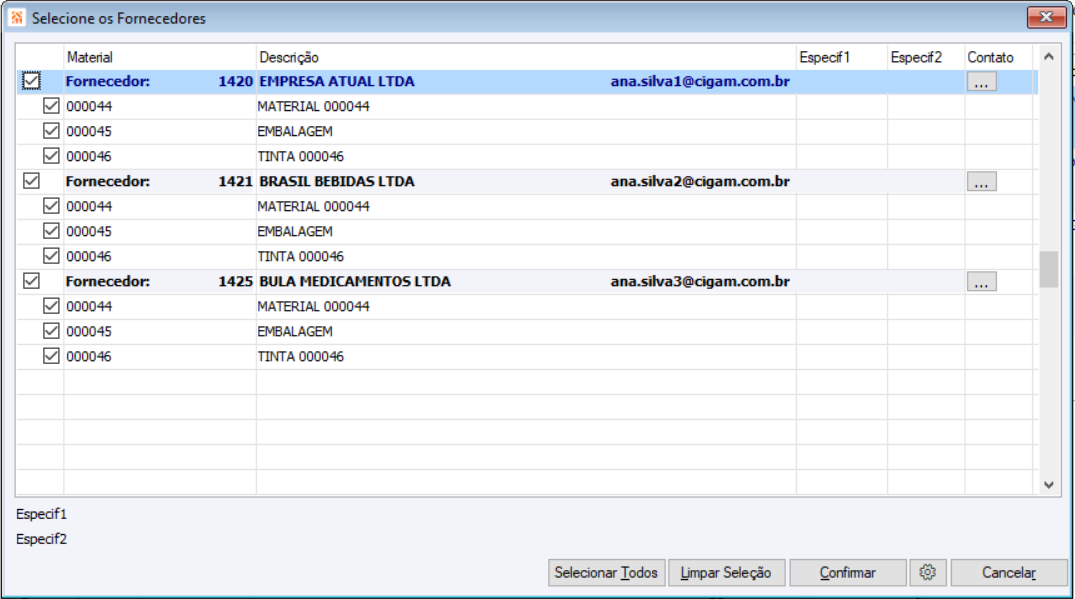Open contact button for EMPRESA ATUAL LTDA

(x=981, y=82)
